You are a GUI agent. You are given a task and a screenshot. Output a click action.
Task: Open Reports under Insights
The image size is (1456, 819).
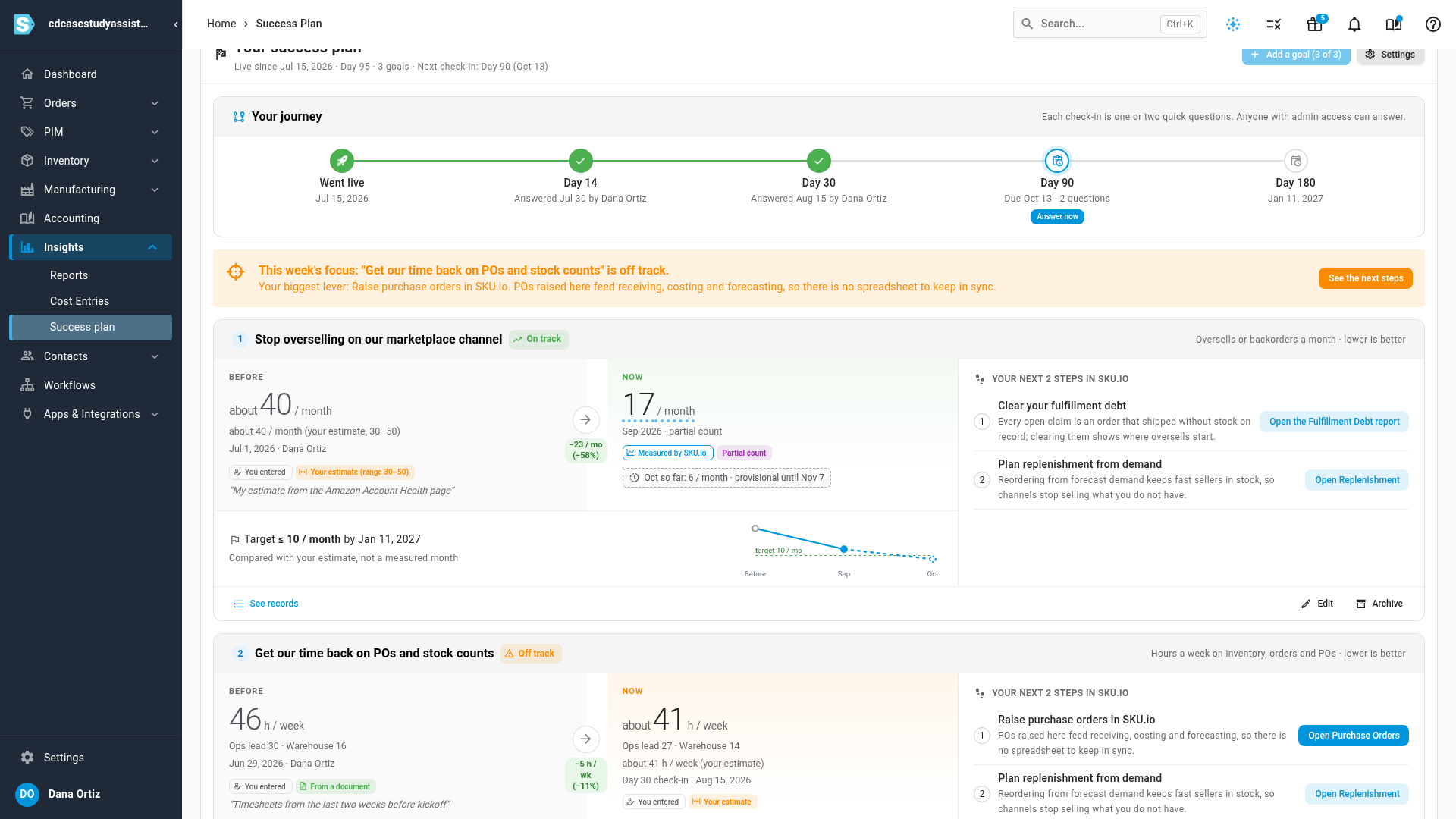pos(91,275)
